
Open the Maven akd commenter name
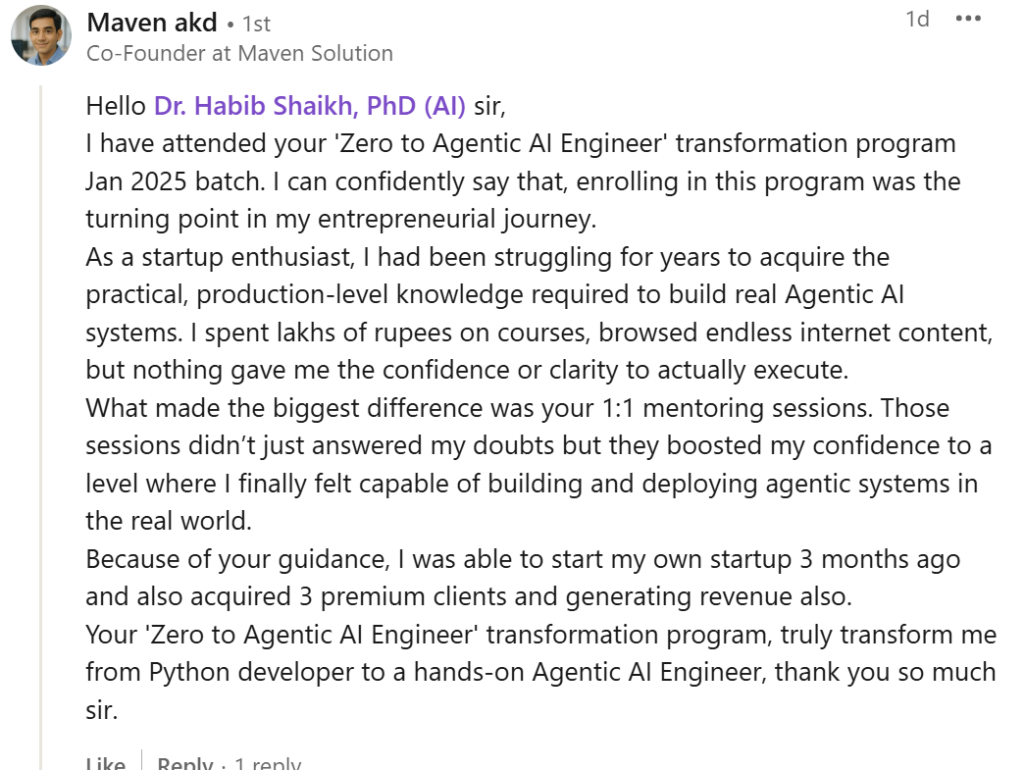click(152, 21)
